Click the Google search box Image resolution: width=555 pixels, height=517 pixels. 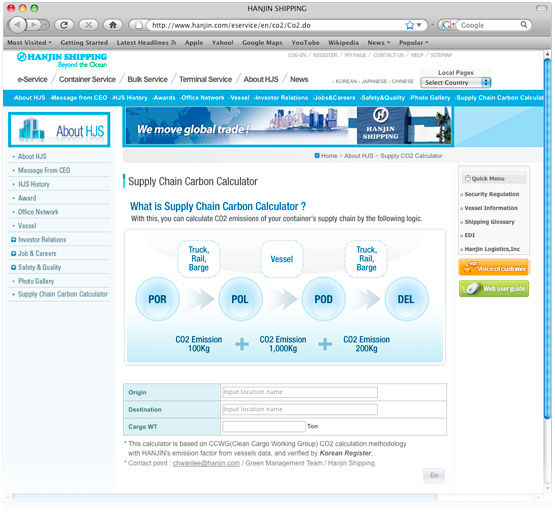[488, 25]
